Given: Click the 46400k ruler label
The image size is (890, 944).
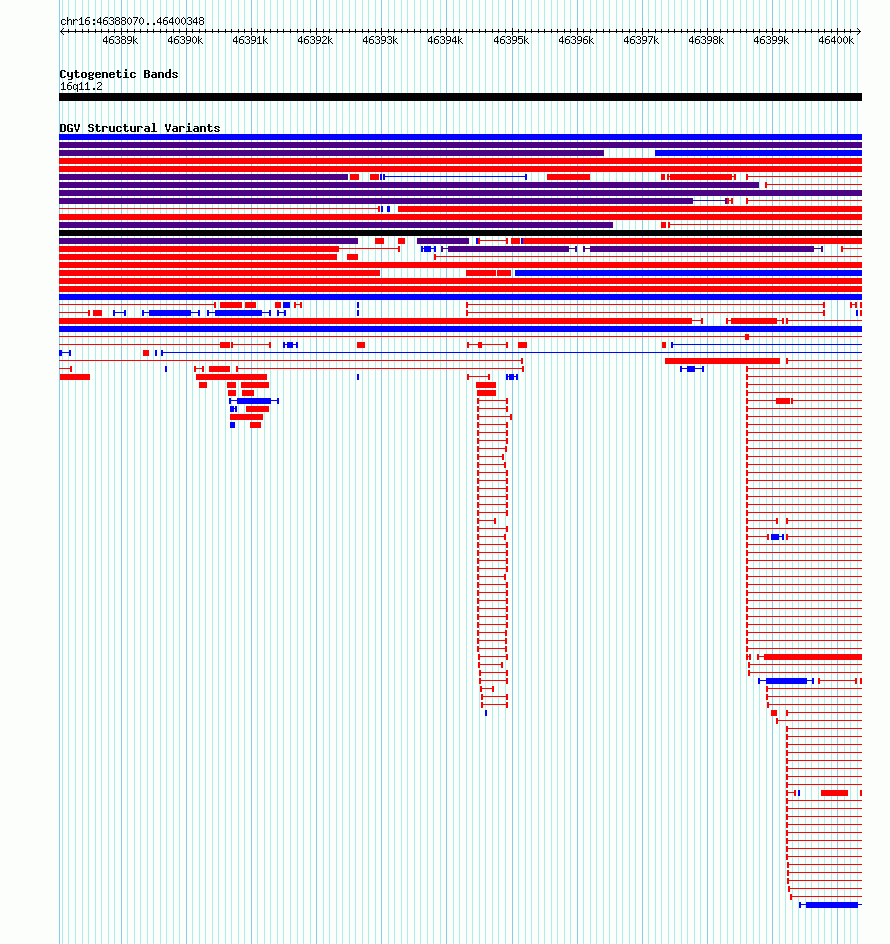Looking at the screenshot, I should click(836, 40).
